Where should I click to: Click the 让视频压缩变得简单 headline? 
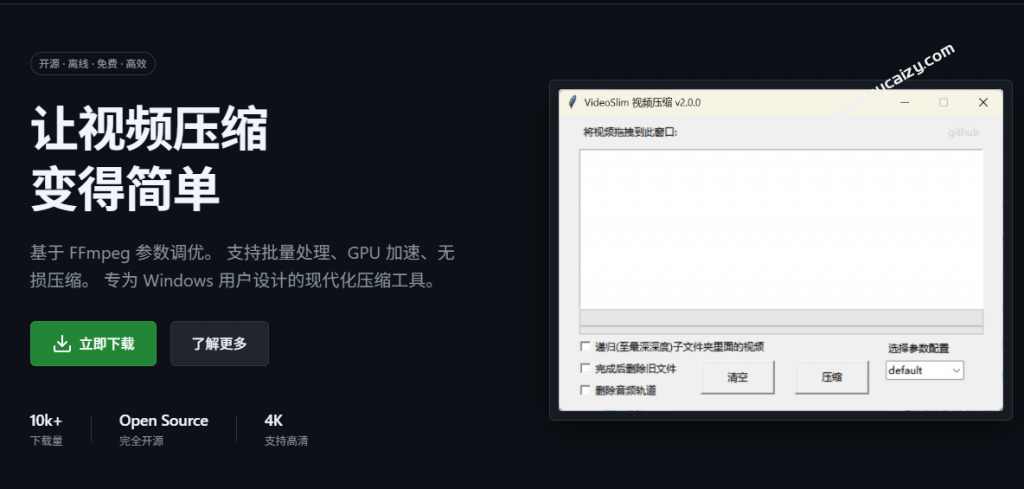click(149, 159)
